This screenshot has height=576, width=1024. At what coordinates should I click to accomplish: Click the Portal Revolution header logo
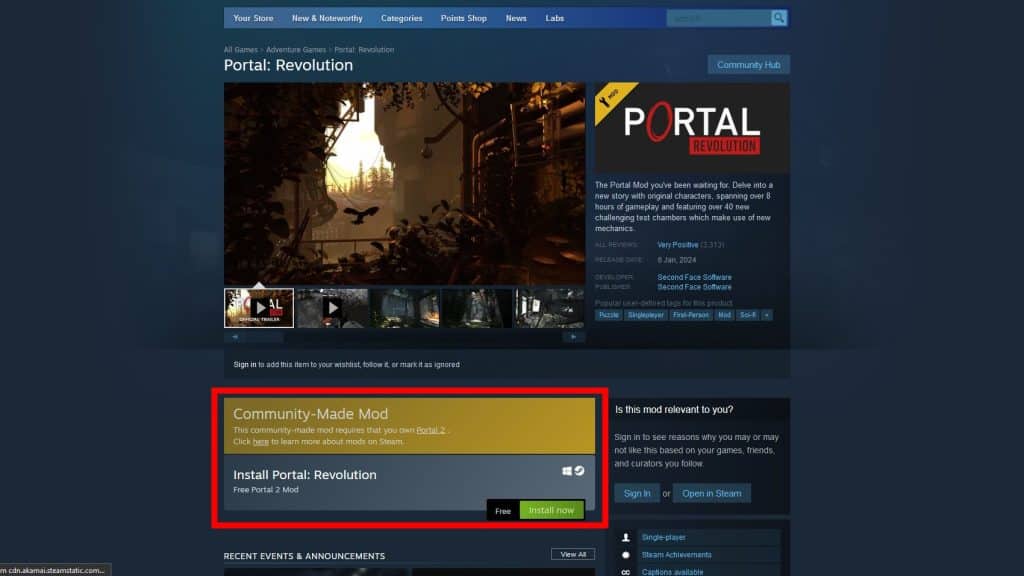692,127
